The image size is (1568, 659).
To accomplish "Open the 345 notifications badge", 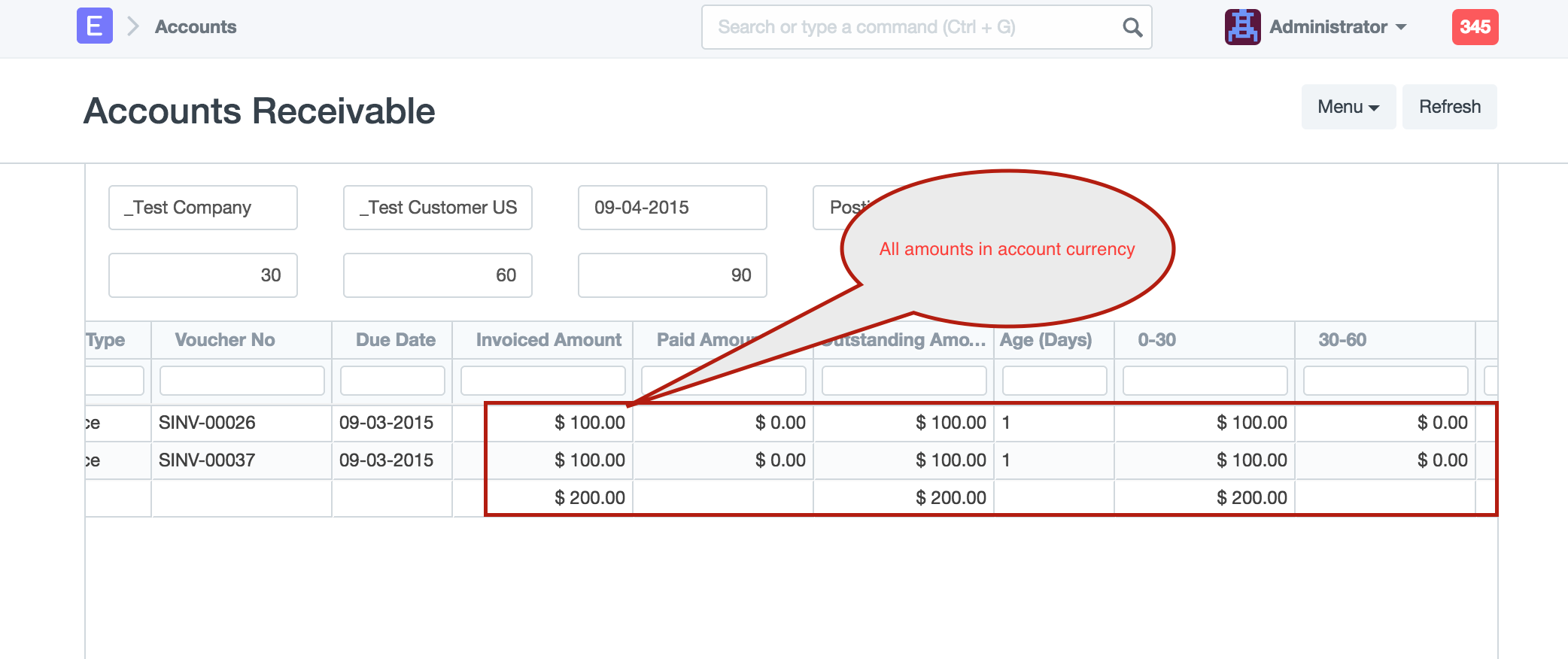I will pyautogui.click(x=1474, y=27).
